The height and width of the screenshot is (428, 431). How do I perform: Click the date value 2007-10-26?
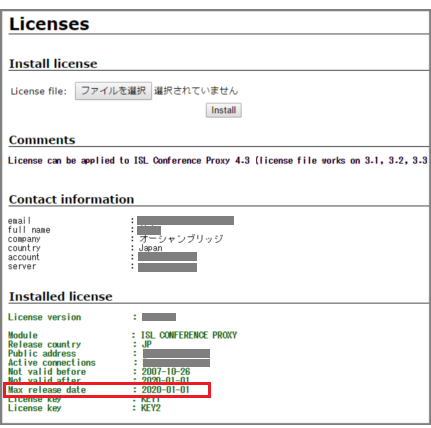click(x=166, y=371)
